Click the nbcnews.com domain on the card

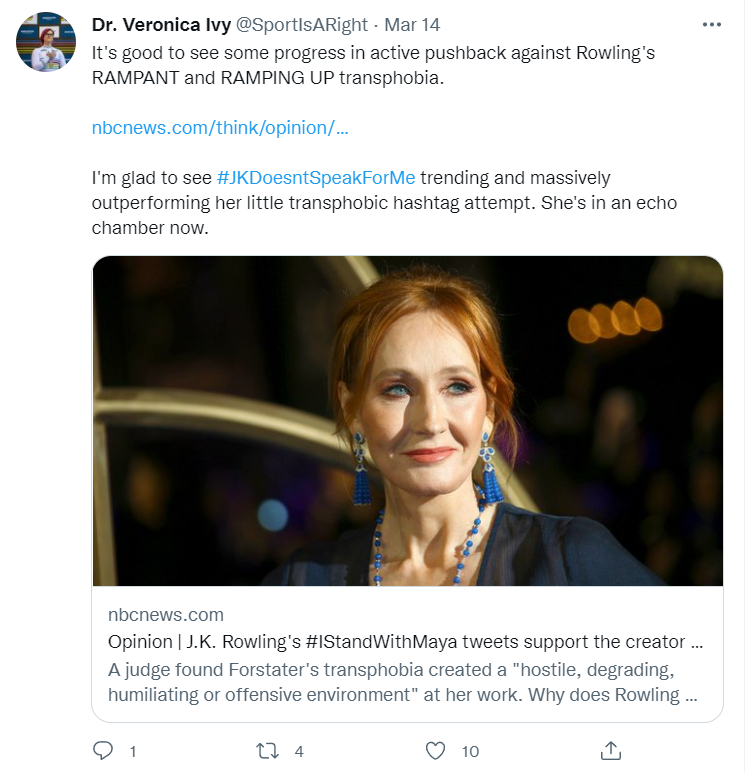tap(165, 614)
